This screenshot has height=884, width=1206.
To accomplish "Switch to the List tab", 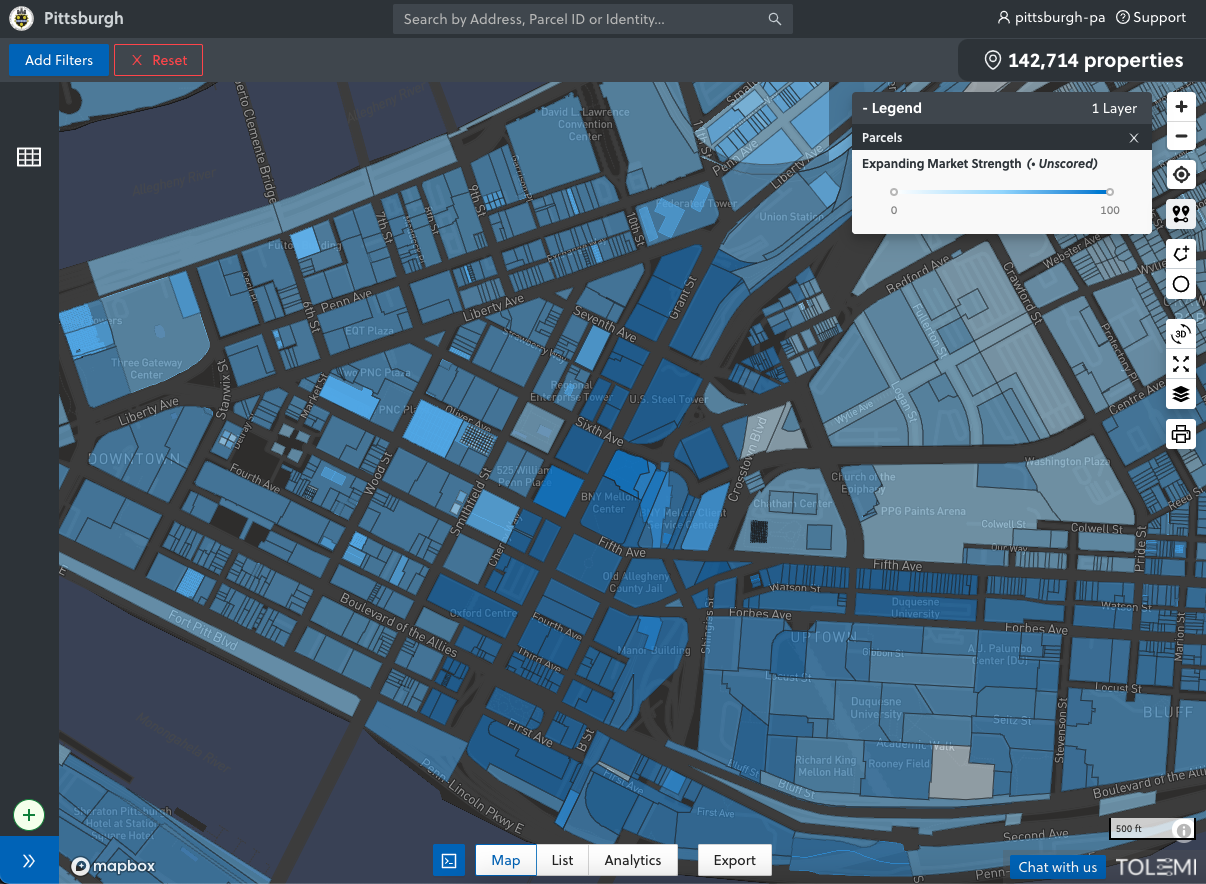I will [x=562, y=860].
